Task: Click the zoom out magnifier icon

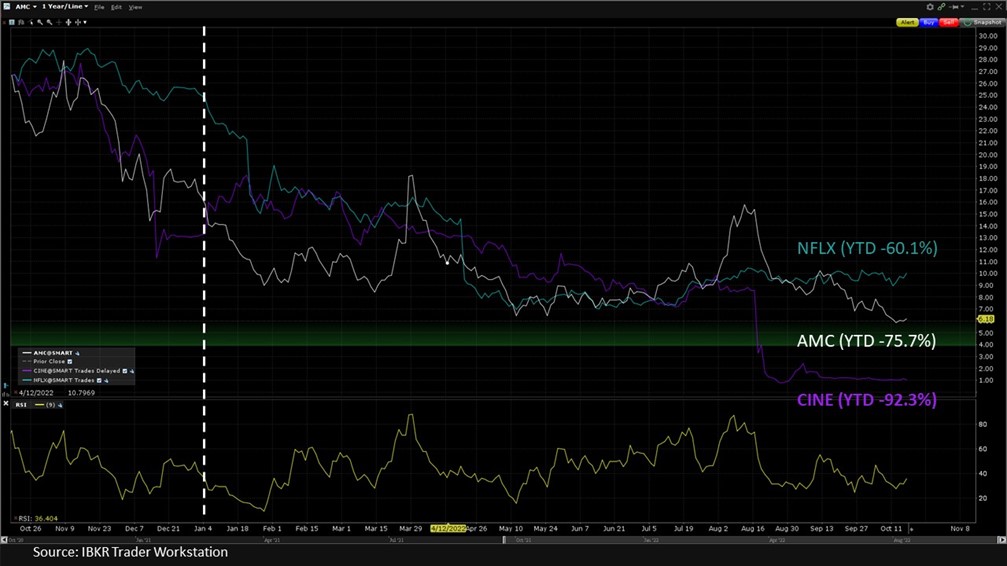Action: pyautogui.click(x=49, y=22)
